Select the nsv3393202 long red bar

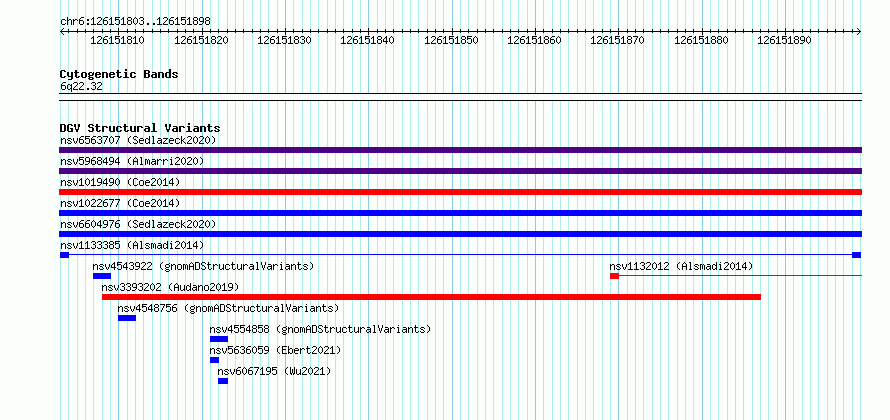[431, 297]
